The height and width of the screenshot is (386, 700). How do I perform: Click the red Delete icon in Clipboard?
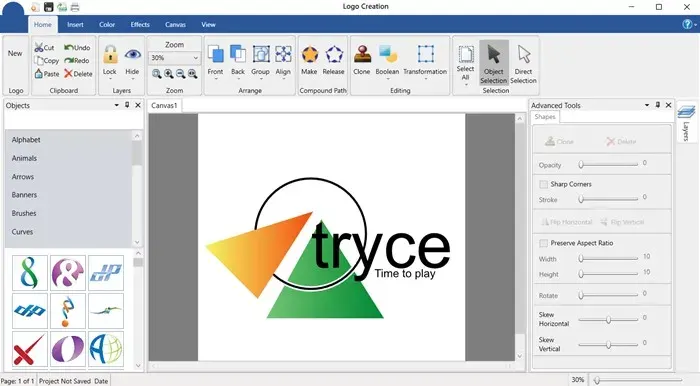coord(68,74)
